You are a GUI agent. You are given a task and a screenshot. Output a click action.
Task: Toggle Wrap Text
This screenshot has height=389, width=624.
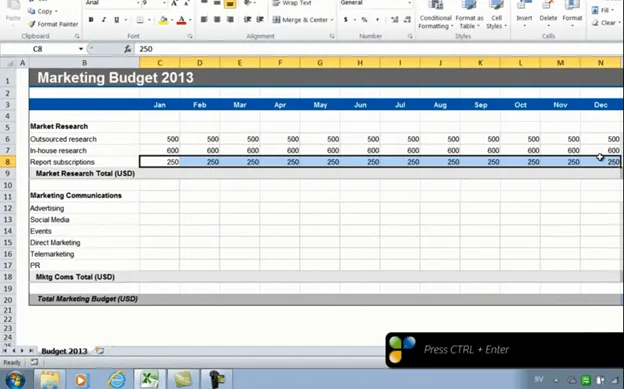pyautogui.click(x=292, y=3)
